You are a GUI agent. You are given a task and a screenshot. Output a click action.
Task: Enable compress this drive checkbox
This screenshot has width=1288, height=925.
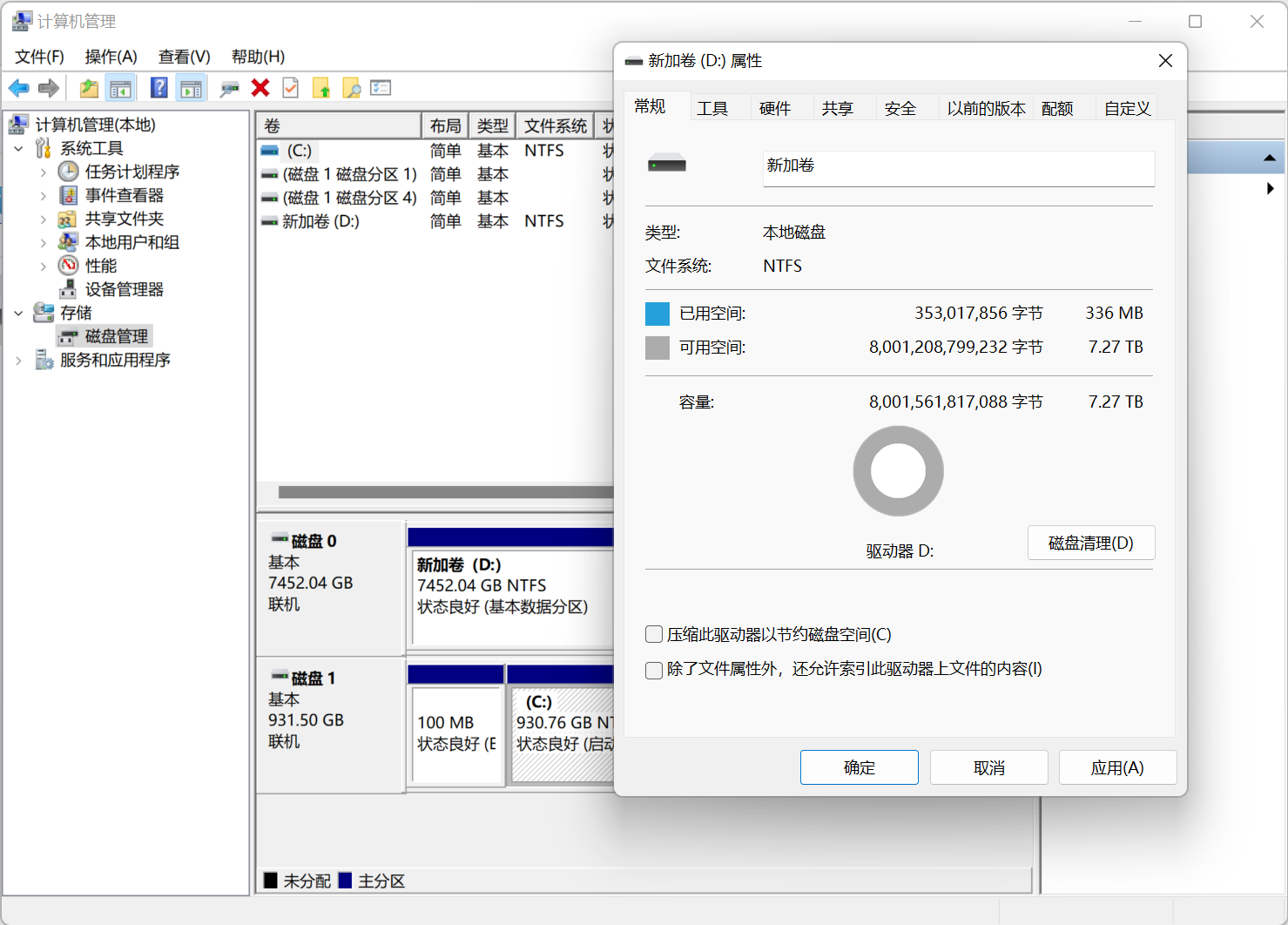(654, 634)
